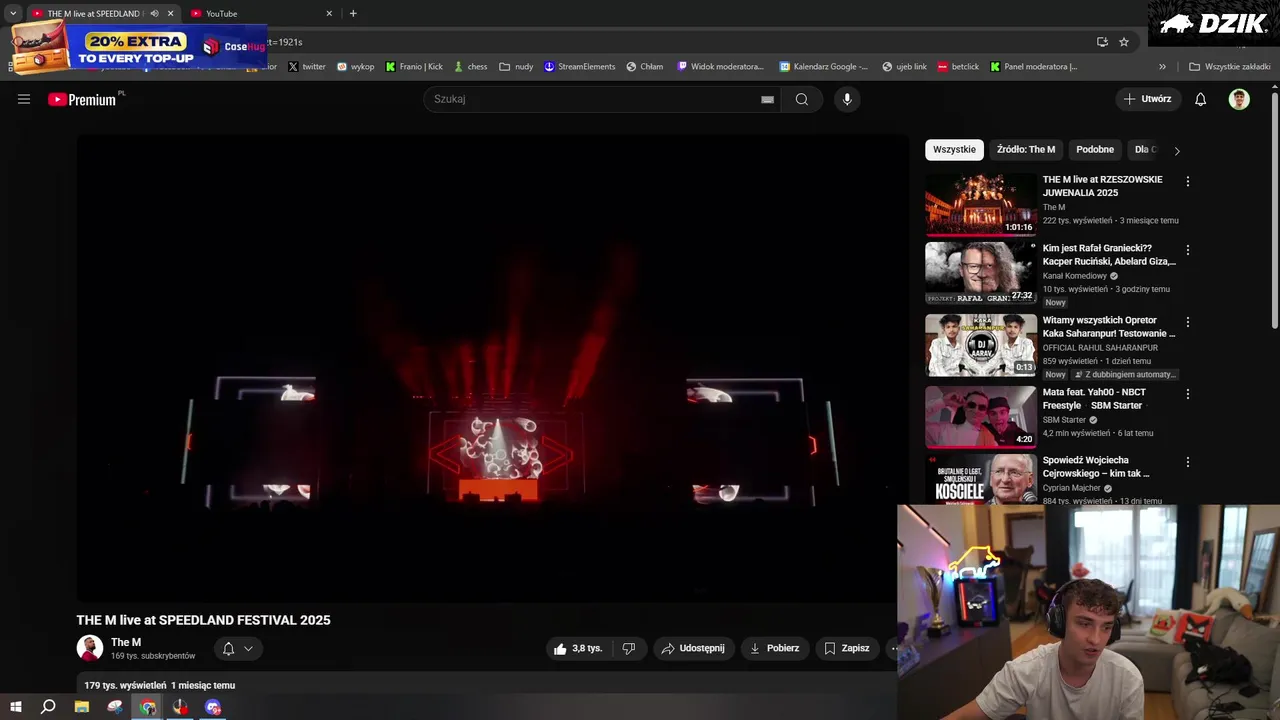The height and width of the screenshot is (720, 1280).
Task: Open the wykop bookmark
Action: (x=355, y=67)
